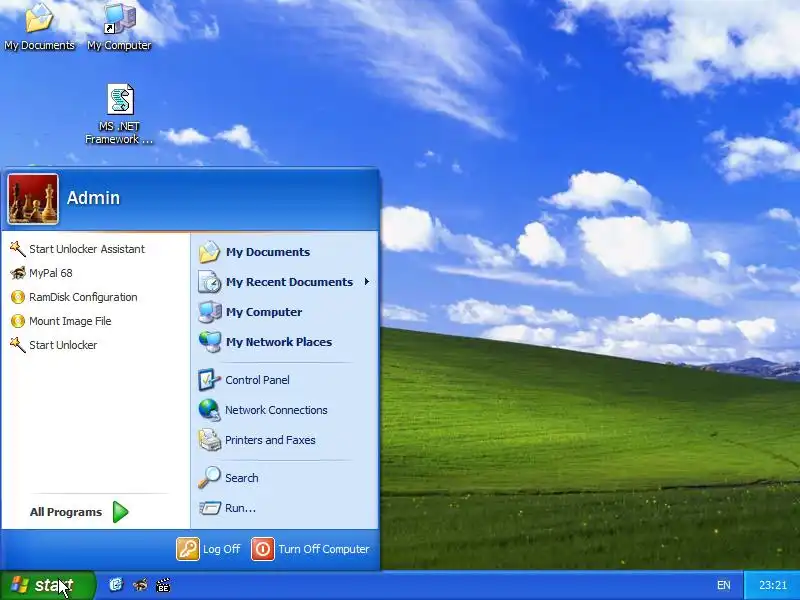800x600 pixels.
Task: Open Search from the Start menu
Action: click(x=285, y=478)
